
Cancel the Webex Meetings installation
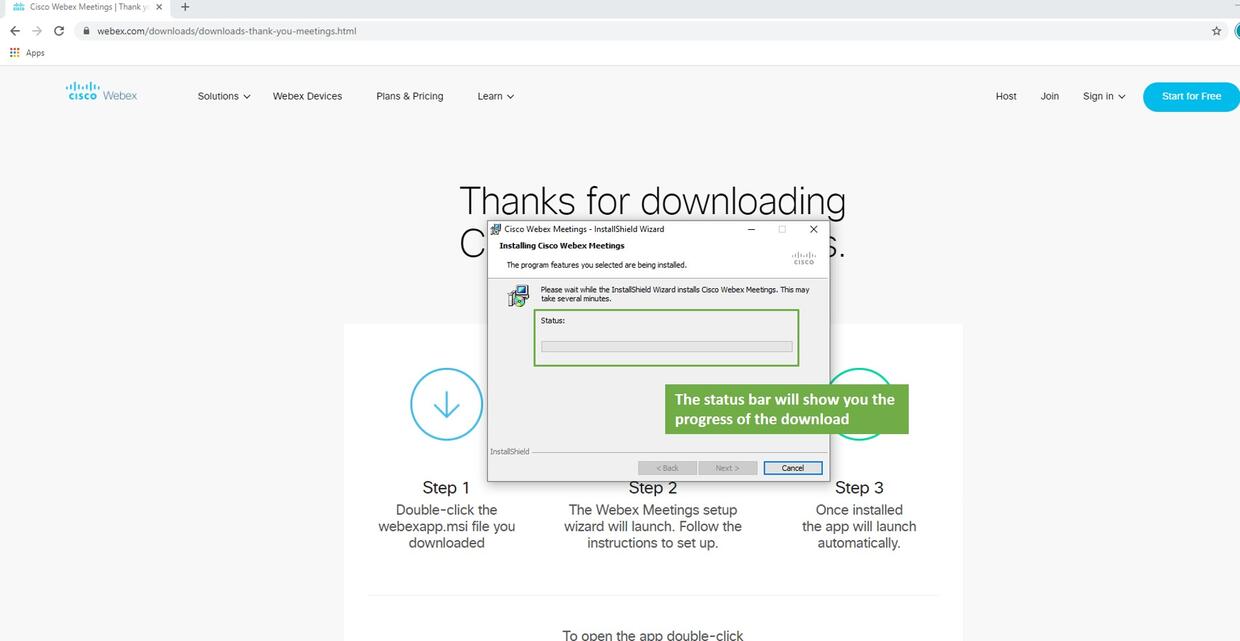pyautogui.click(x=792, y=468)
